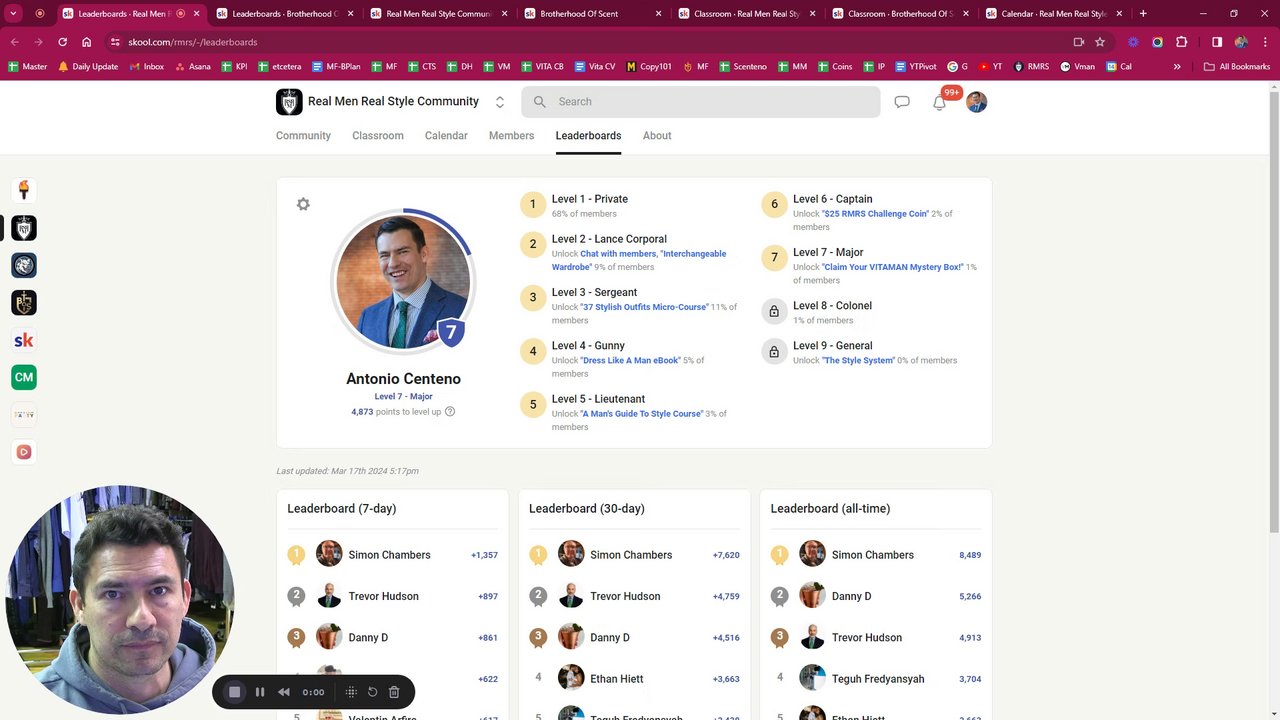1280x720 pixels.
Task: Open Simon Chambers in the 7-day leaderboard
Action: 389,555
